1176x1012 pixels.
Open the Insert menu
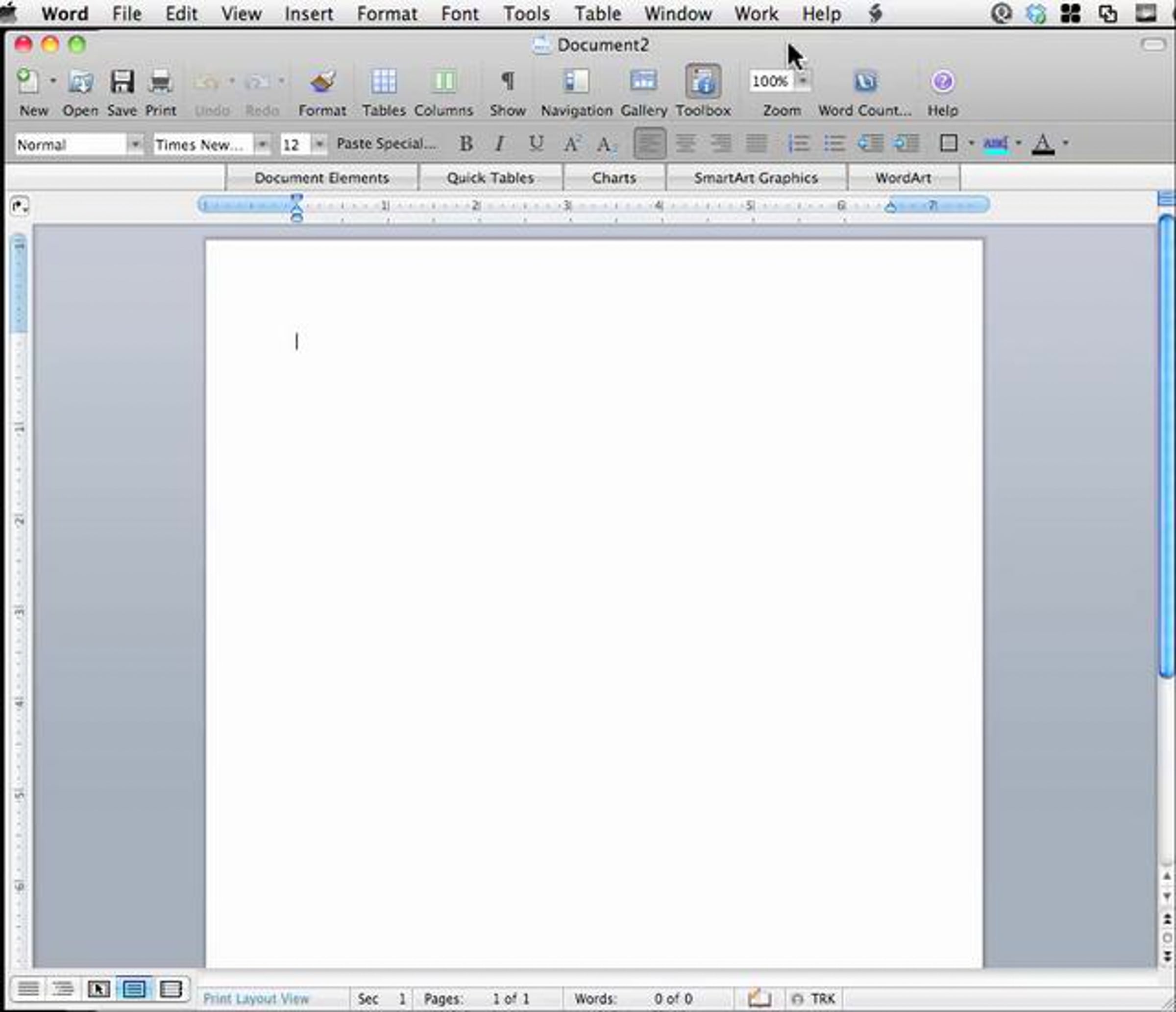point(308,14)
